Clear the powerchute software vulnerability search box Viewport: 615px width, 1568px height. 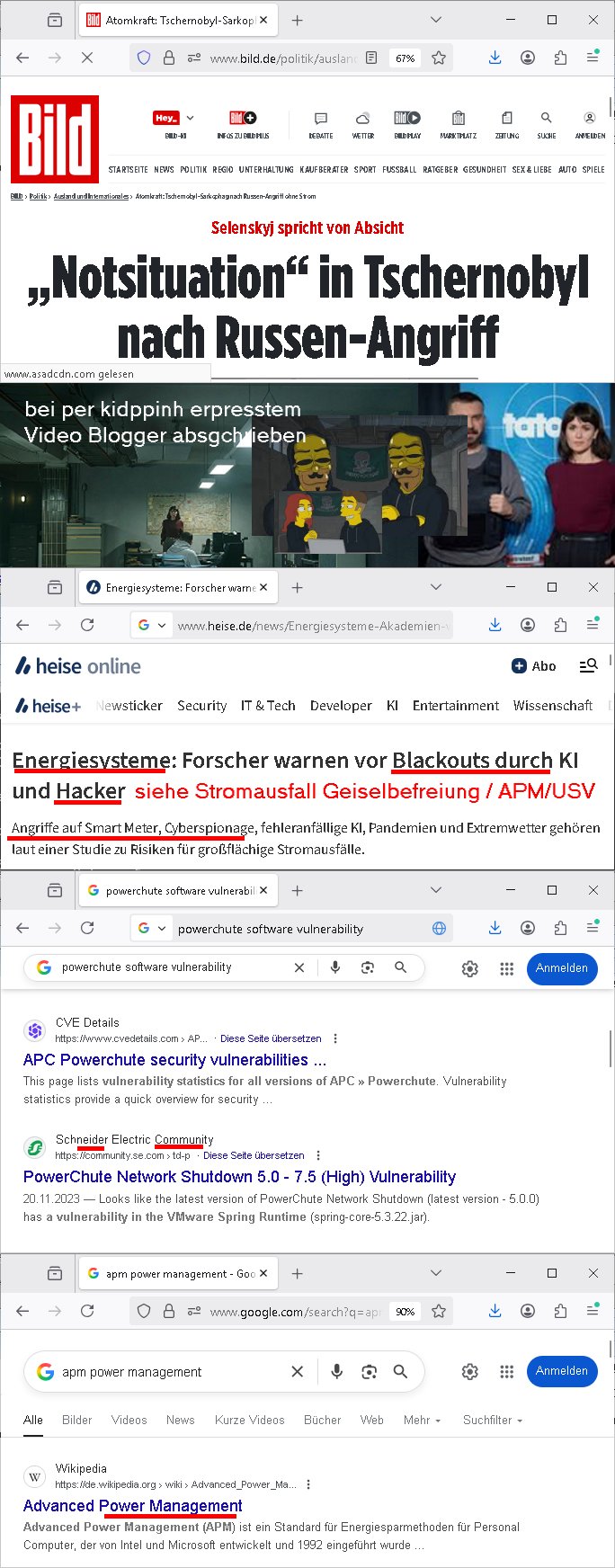(x=299, y=967)
